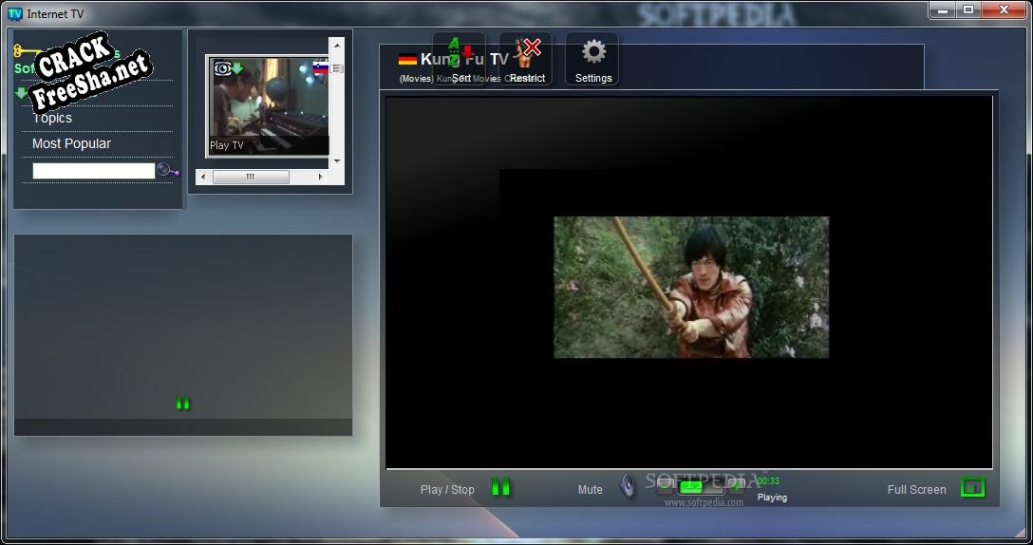Toggle Full Screen mode icon
1033x545 pixels.
point(972,488)
